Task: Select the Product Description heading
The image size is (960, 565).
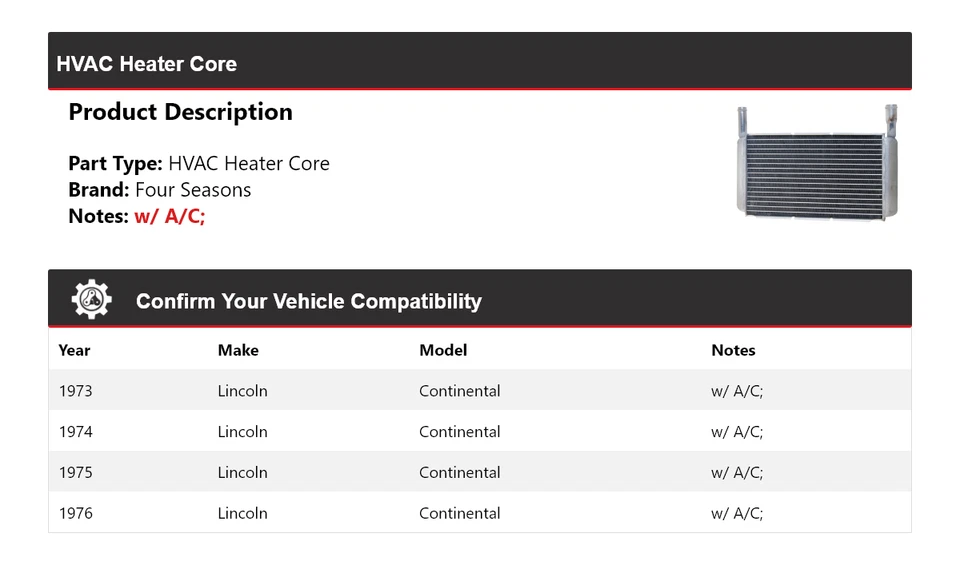Action: click(180, 112)
